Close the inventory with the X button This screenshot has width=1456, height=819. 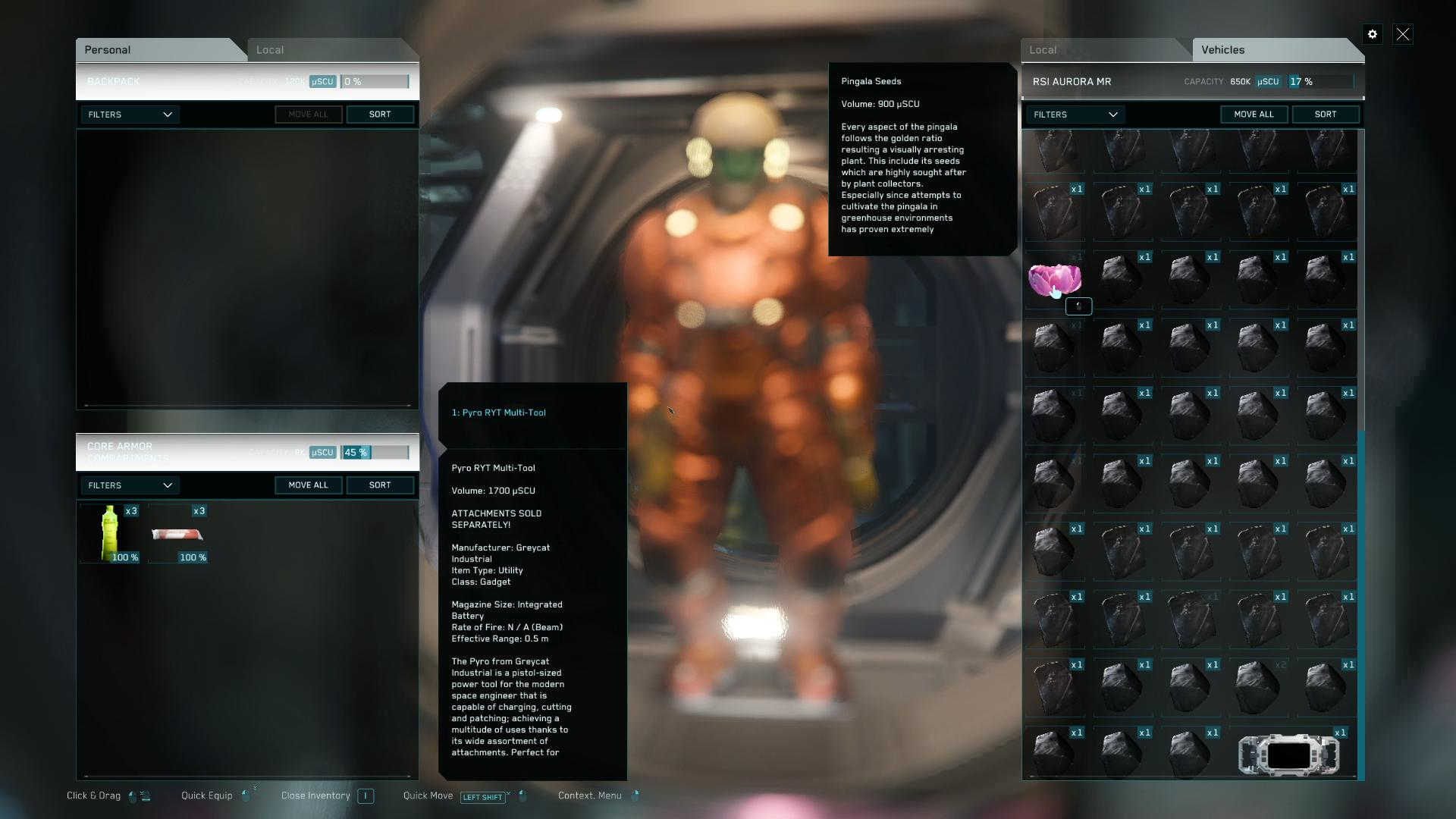[x=1403, y=34]
